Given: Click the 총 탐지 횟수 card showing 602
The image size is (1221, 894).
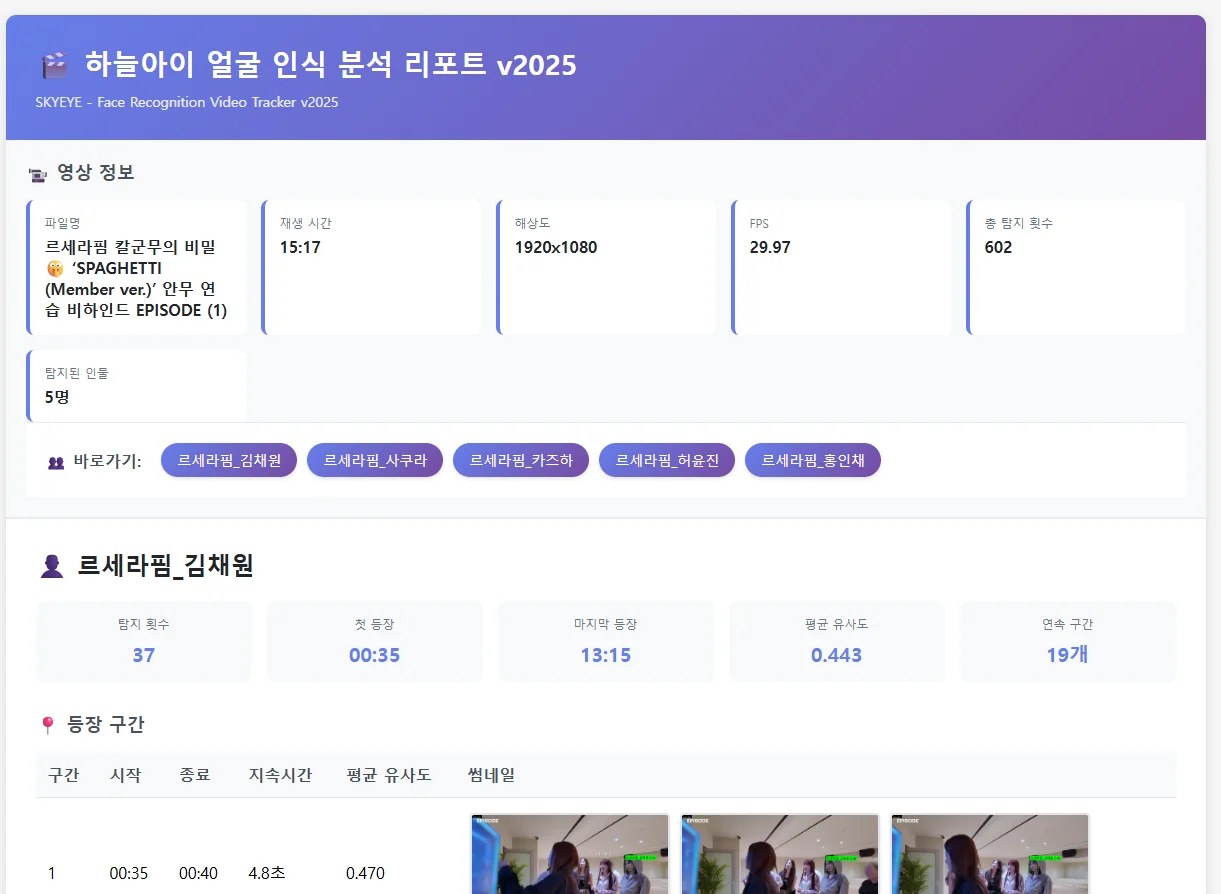Looking at the screenshot, I should pyautogui.click(x=1075, y=267).
